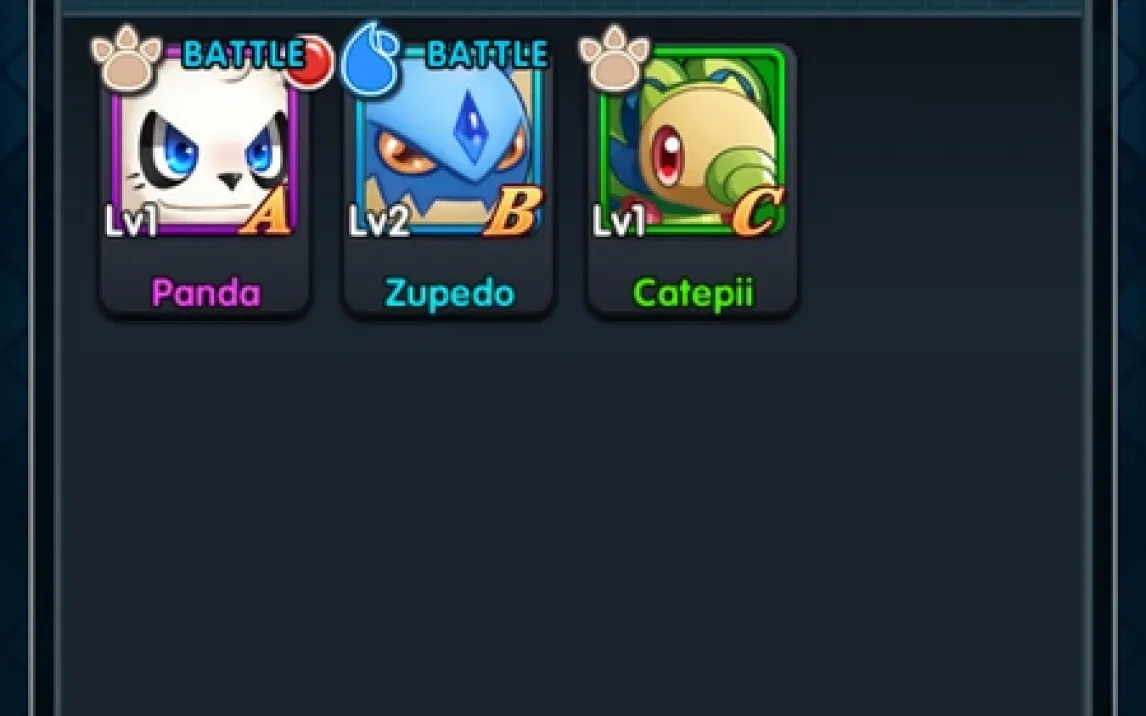Click the paw type icon on Catepii

pyautogui.click(x=614, y=58)
